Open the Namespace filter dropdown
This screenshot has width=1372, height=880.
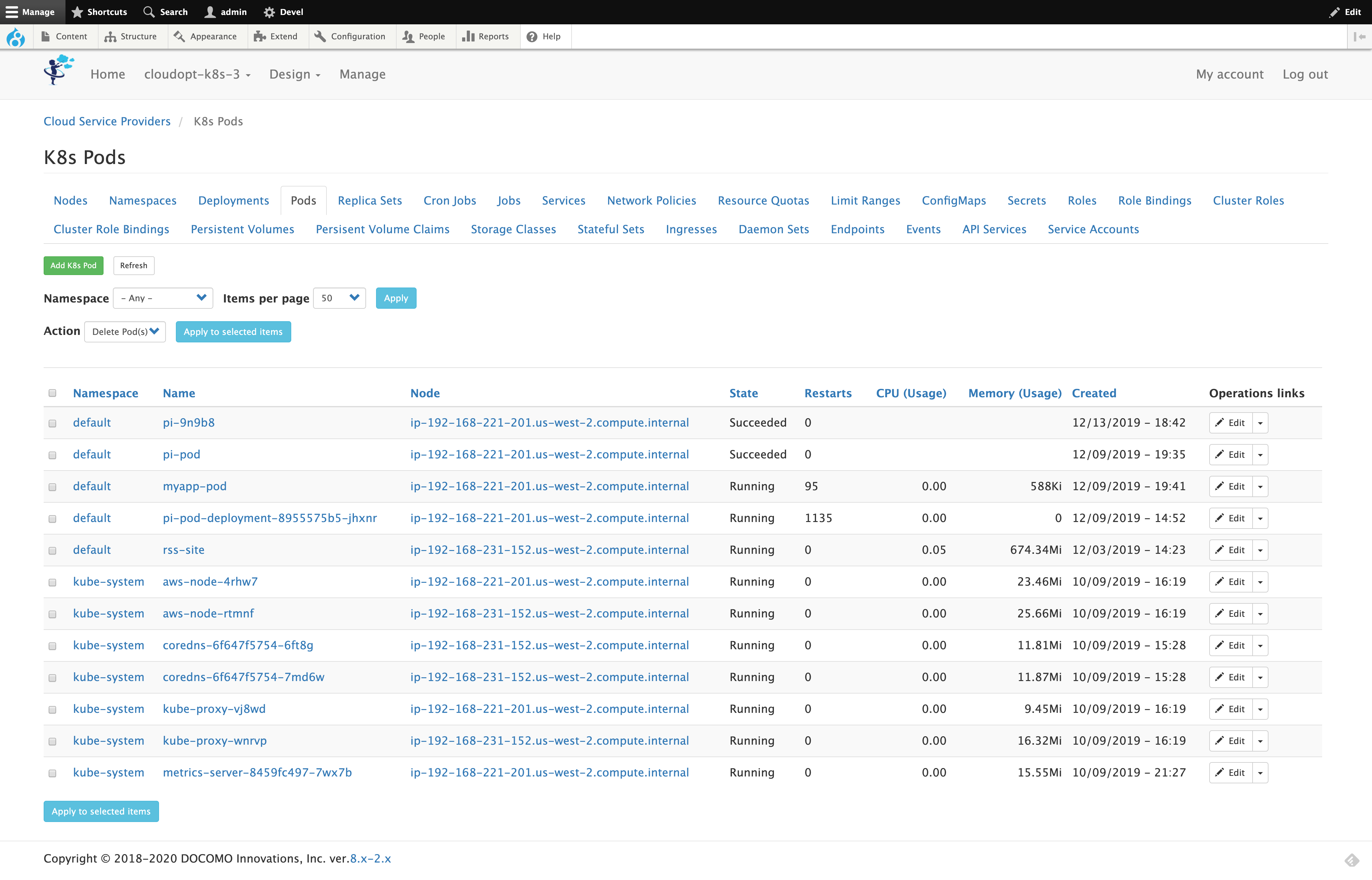(163, 298)
